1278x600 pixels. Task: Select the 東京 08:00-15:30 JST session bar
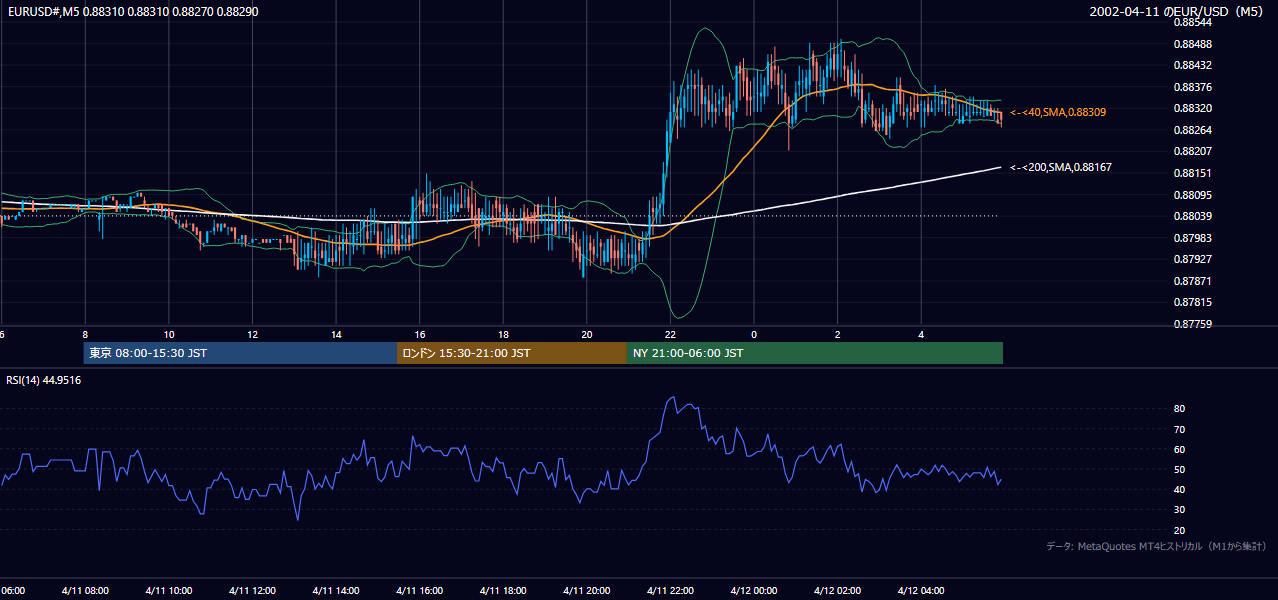(240, 353)
